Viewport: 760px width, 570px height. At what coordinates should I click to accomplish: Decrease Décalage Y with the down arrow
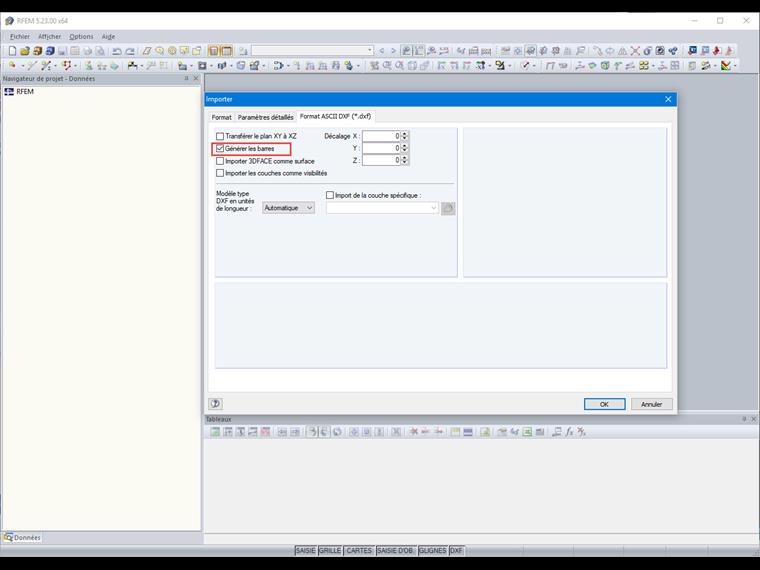(405, 151)
